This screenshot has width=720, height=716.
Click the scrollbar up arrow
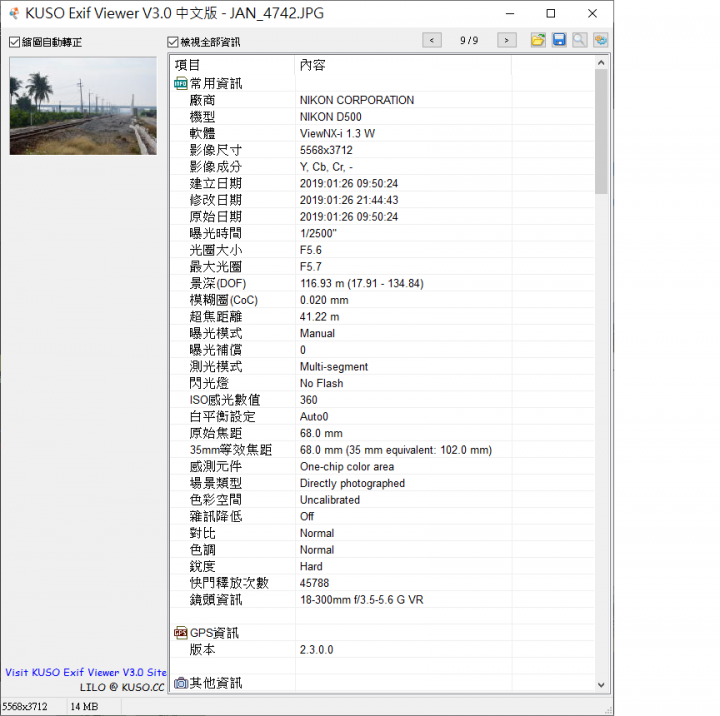coord(601,62)
